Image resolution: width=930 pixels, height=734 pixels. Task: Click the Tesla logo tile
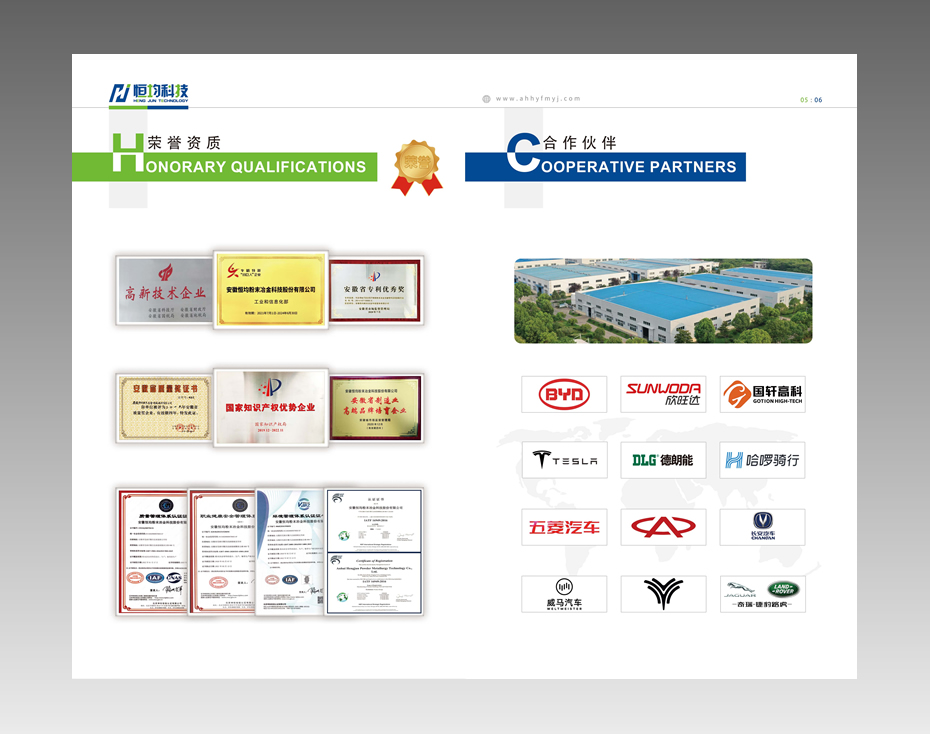point(565,460)
